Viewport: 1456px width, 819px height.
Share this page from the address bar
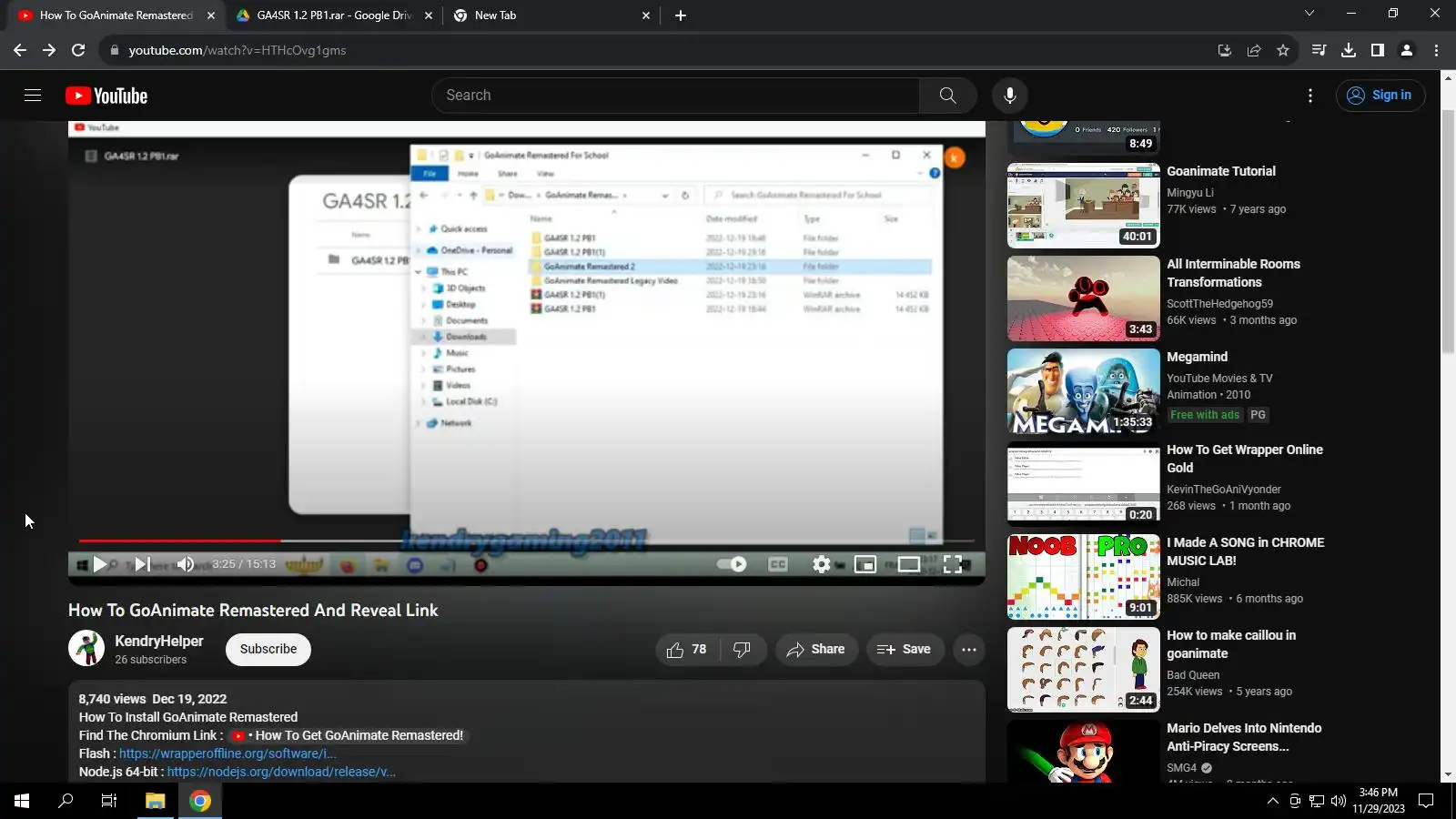coord(1254,50)
